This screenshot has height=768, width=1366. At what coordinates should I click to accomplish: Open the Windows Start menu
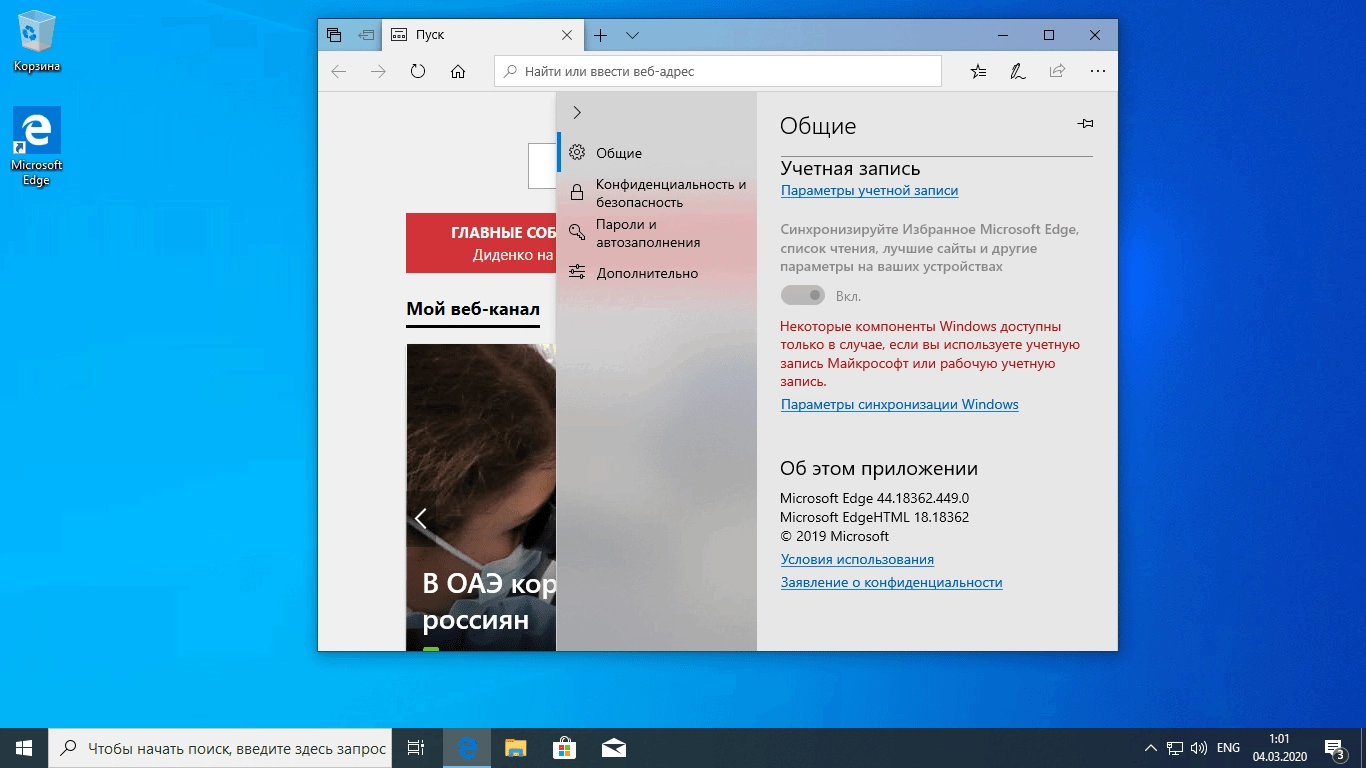[x=24, y=747]
